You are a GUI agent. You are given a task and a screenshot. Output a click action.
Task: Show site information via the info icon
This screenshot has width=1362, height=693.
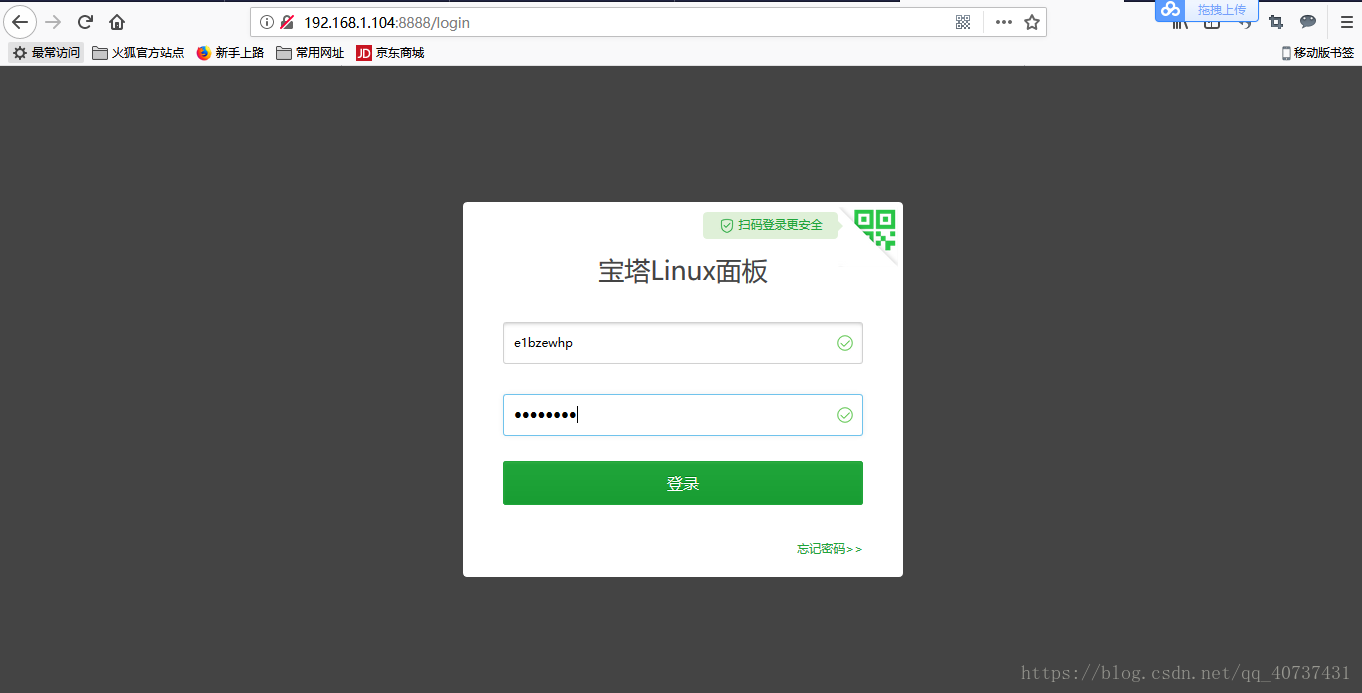pos(267,22)
